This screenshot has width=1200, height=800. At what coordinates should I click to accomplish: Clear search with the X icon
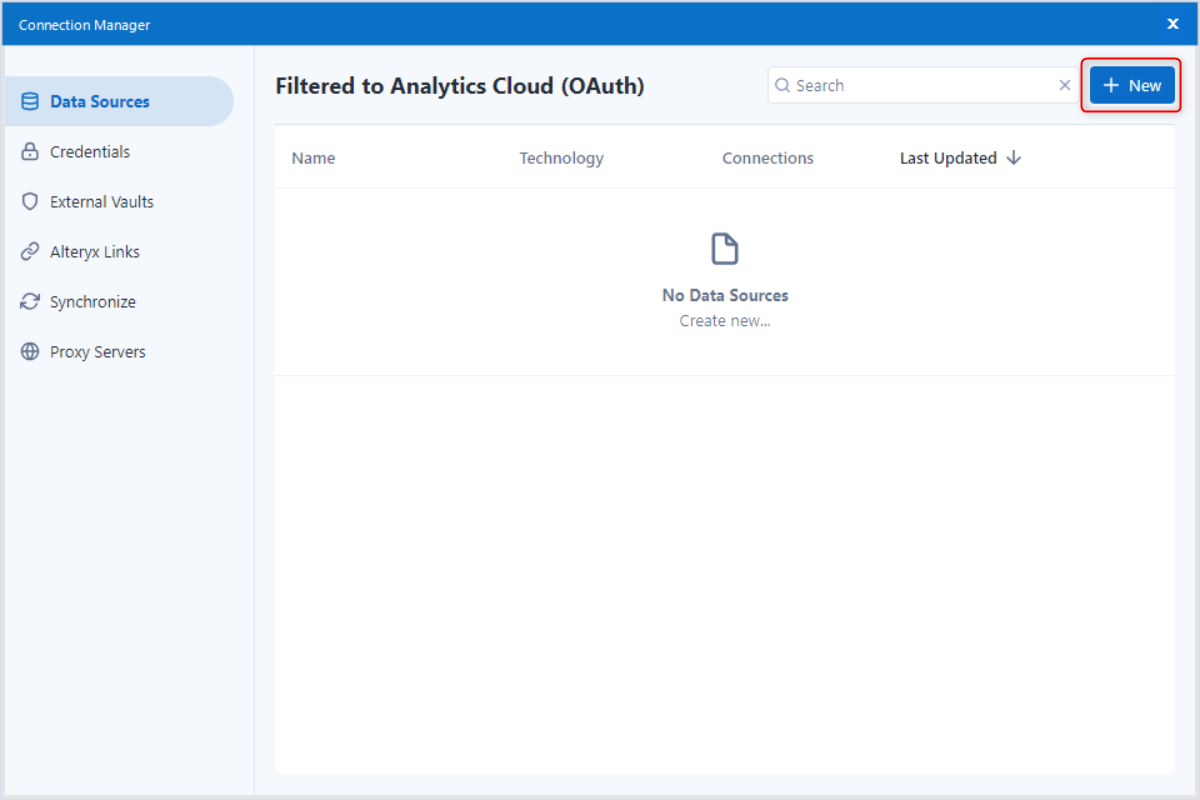click(1065, 86)
